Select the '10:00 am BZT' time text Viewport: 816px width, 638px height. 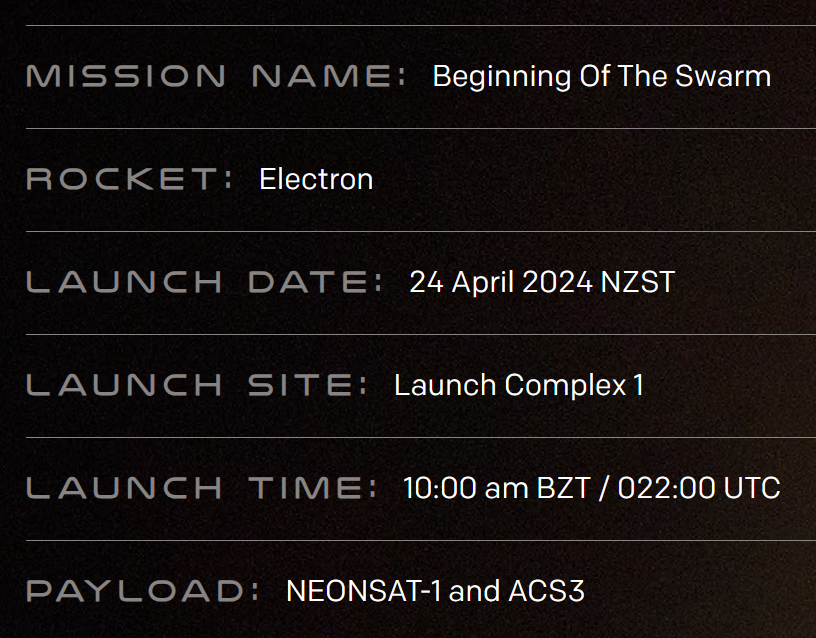click(496, 488)
